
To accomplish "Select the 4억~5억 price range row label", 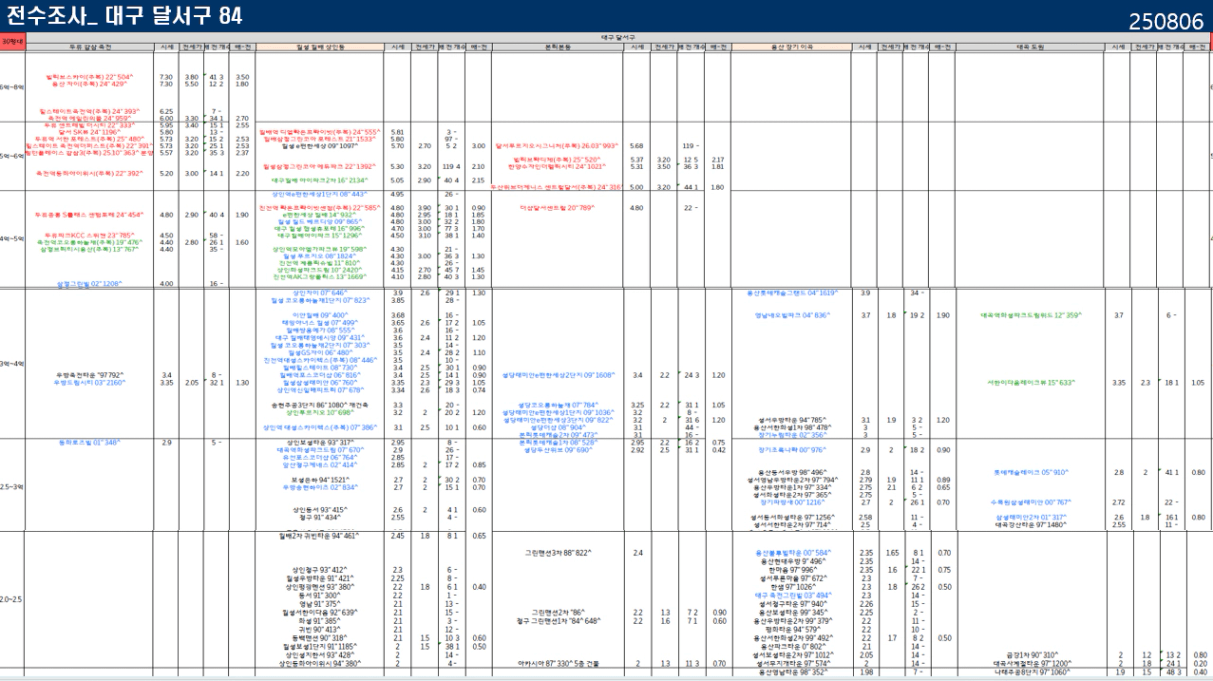I will tap(11, 238).
